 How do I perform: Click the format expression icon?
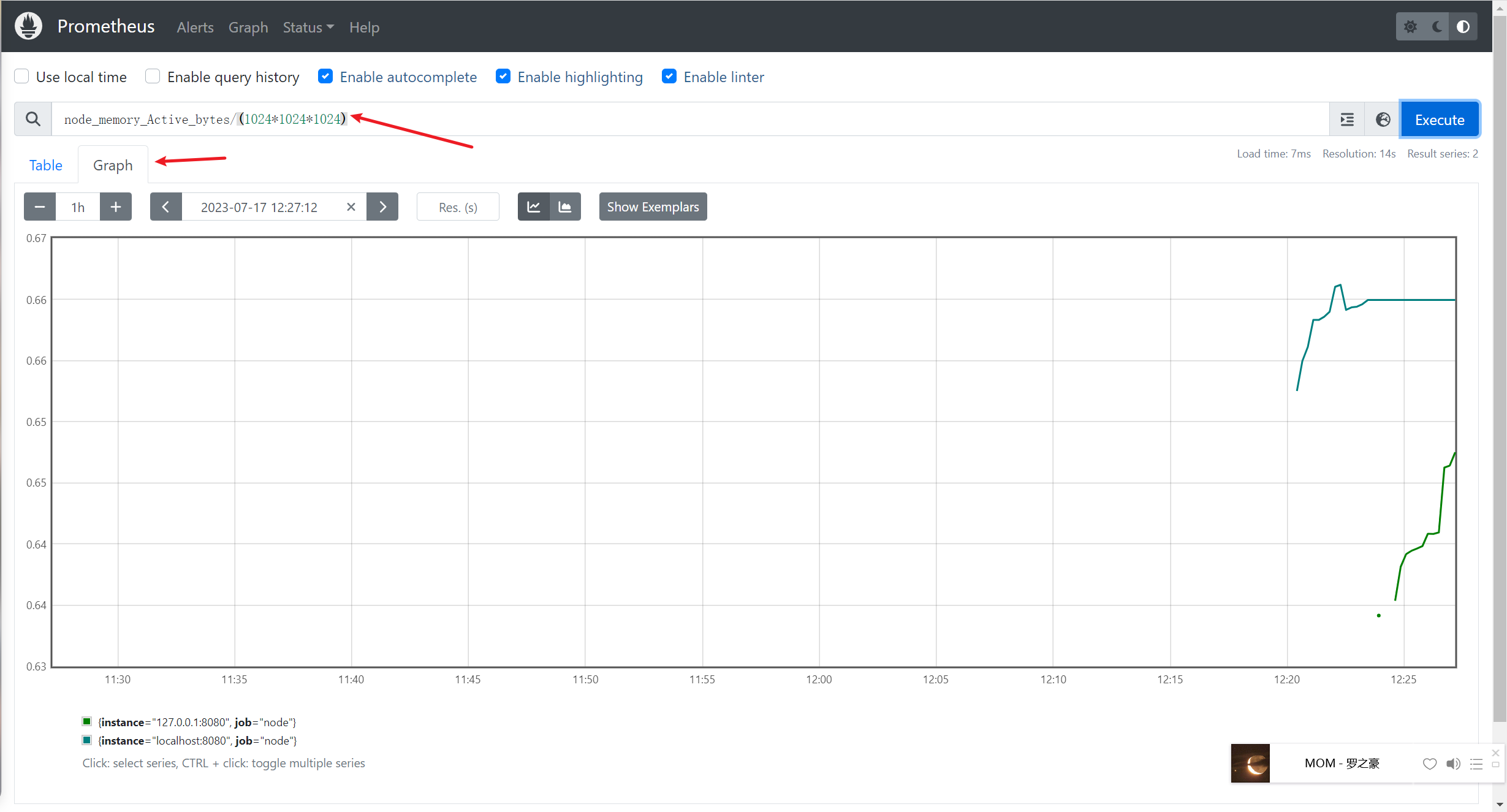click(x=1346, y=120)
